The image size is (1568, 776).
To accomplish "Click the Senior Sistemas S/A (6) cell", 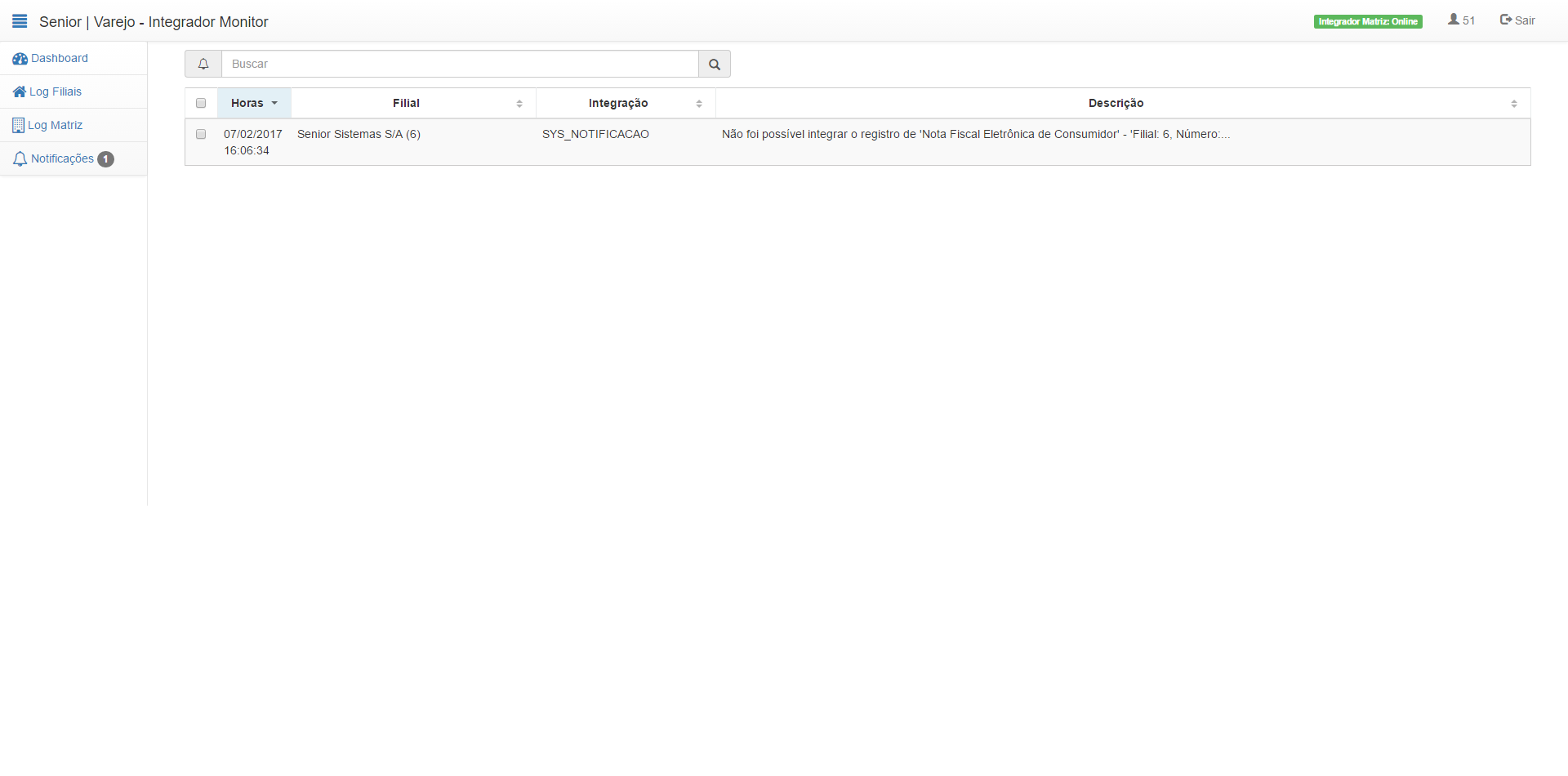I will [x=413, y=142].
